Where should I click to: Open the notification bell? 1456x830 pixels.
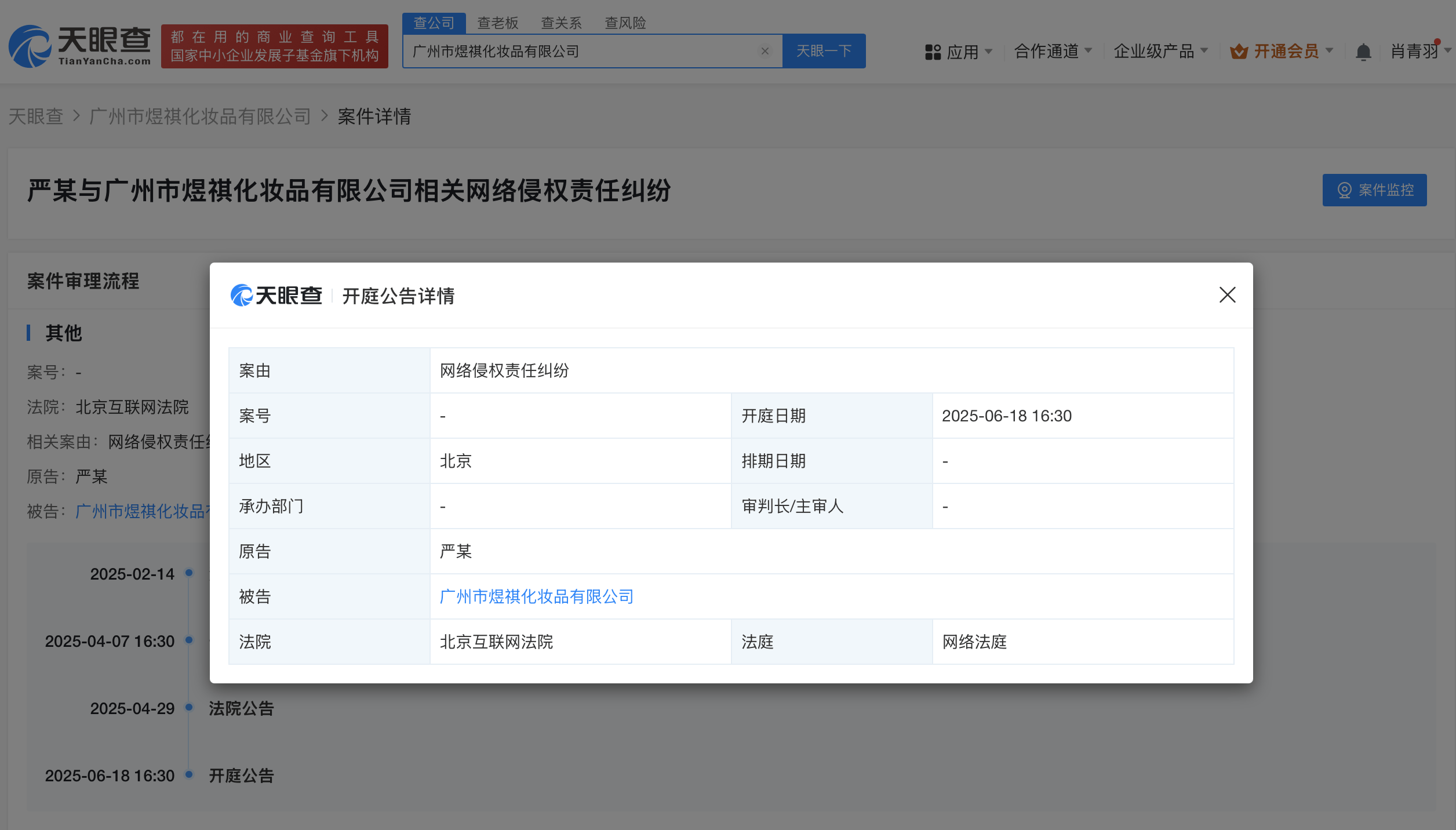[x=1363, y=52]
